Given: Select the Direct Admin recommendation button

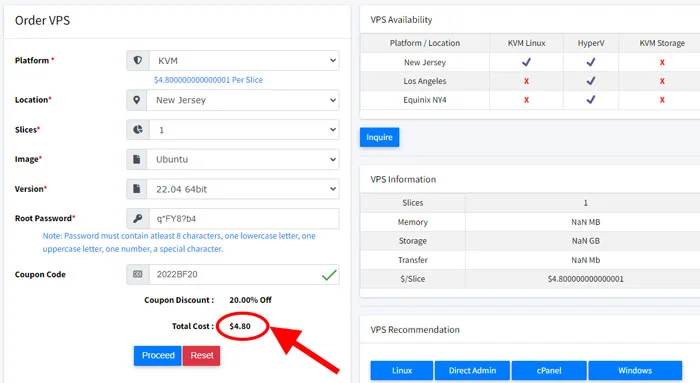Looking at the screenshot, I should pos(472,371).
